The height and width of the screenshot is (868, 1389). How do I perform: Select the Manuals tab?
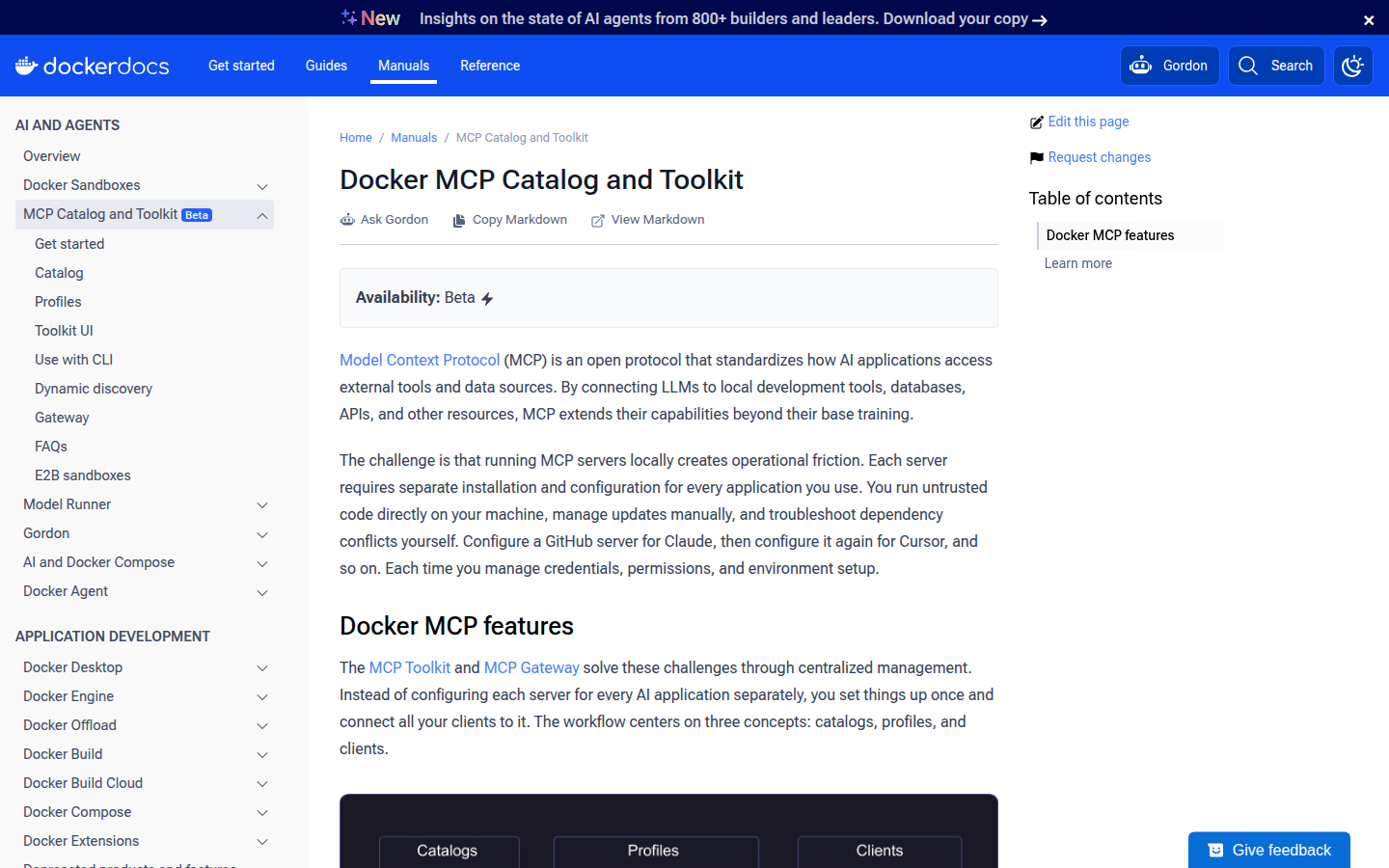point(403,66)
